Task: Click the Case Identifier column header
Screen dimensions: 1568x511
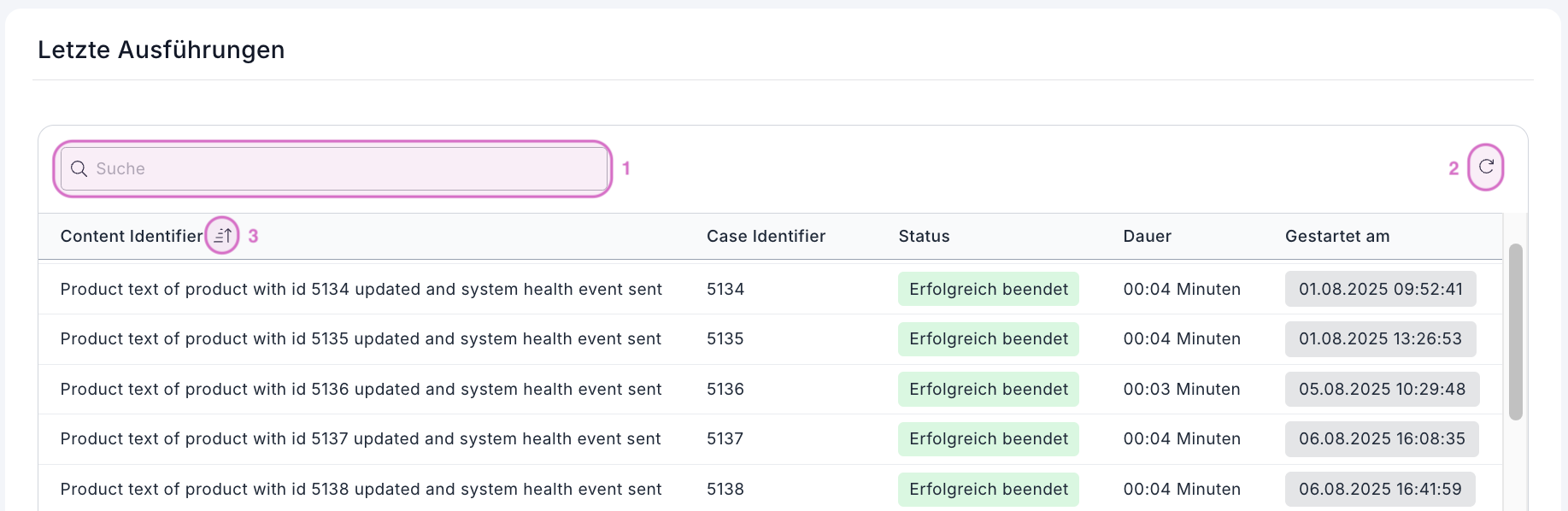Action: coord(766,237)
